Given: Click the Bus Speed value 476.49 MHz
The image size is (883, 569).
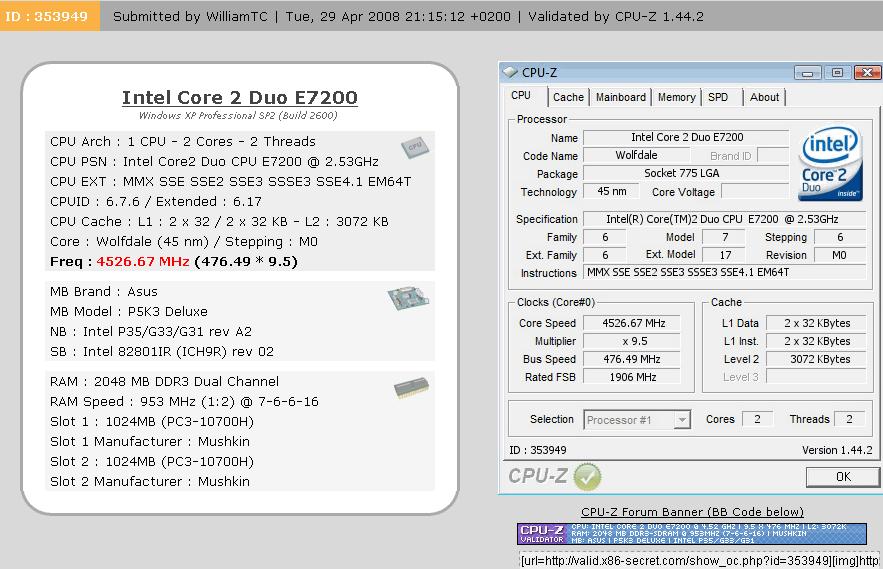Looking at the screenshot, I should (x=633, y=359).
